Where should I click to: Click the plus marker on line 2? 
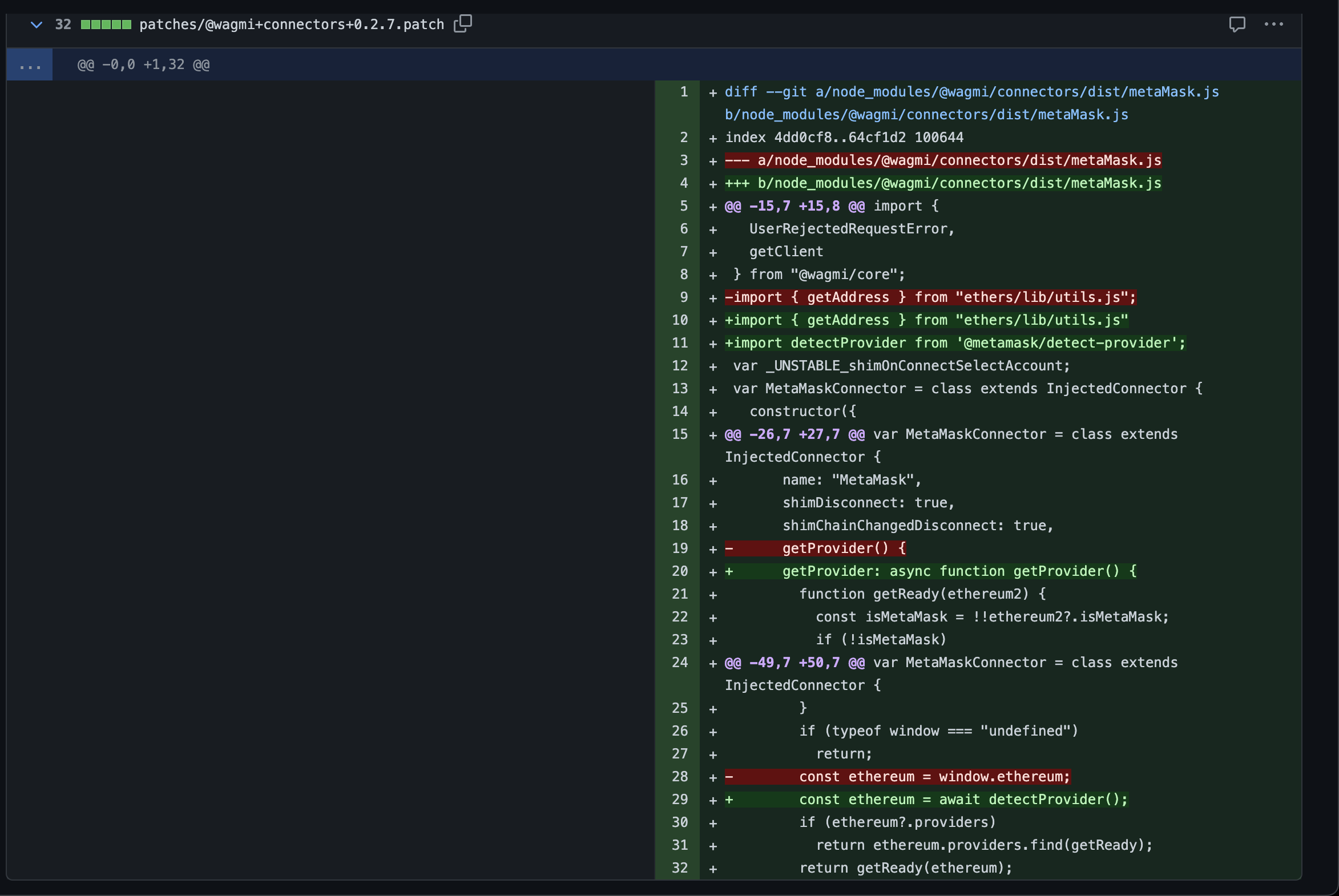713,138
